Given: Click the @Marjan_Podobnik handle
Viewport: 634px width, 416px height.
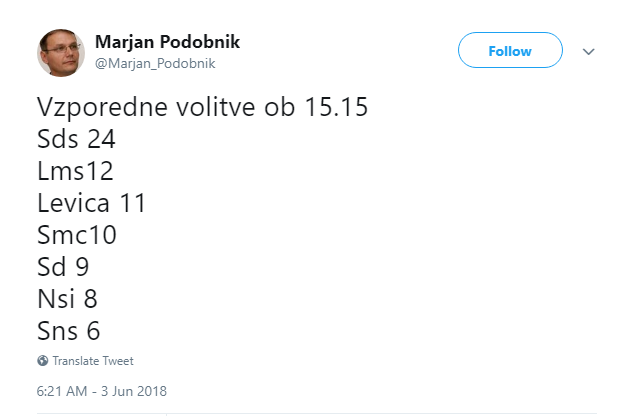Looking at the screenshot, I should (155, 63).
